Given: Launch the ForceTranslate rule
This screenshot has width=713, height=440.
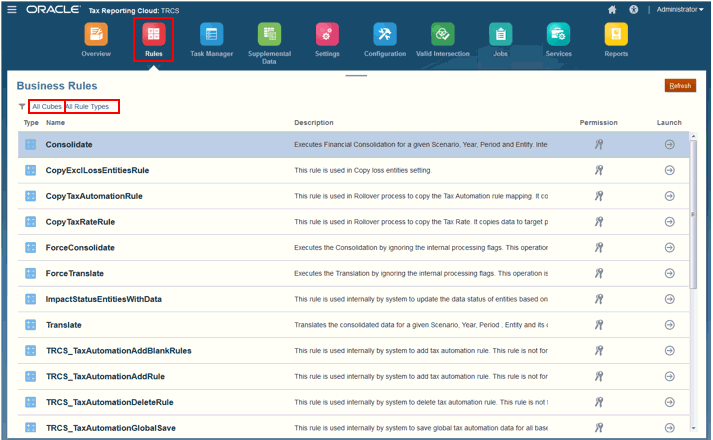Looking at the screenshot, I should (669, 273).
